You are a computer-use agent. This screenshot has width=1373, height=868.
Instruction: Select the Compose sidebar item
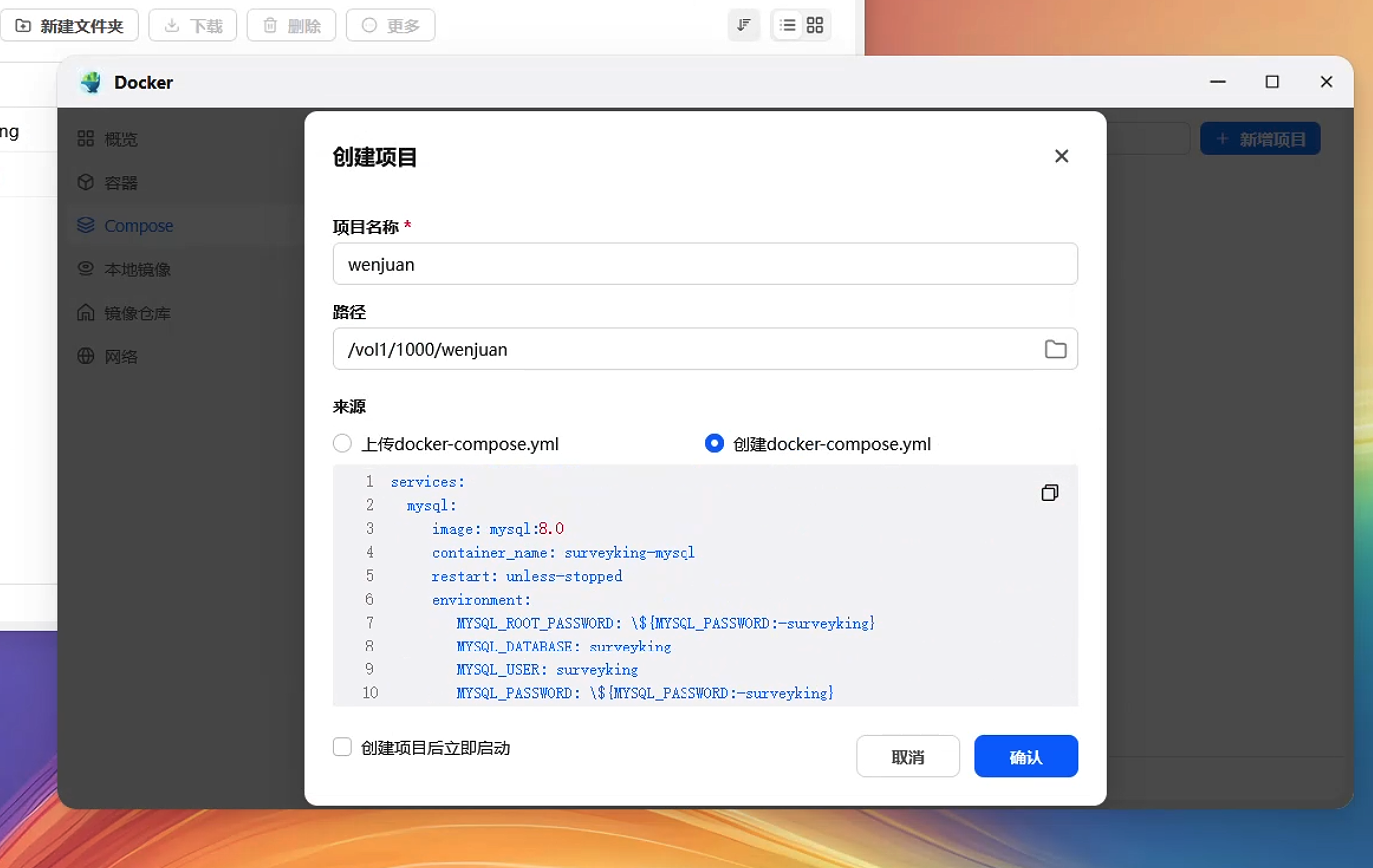pos(125,226)
